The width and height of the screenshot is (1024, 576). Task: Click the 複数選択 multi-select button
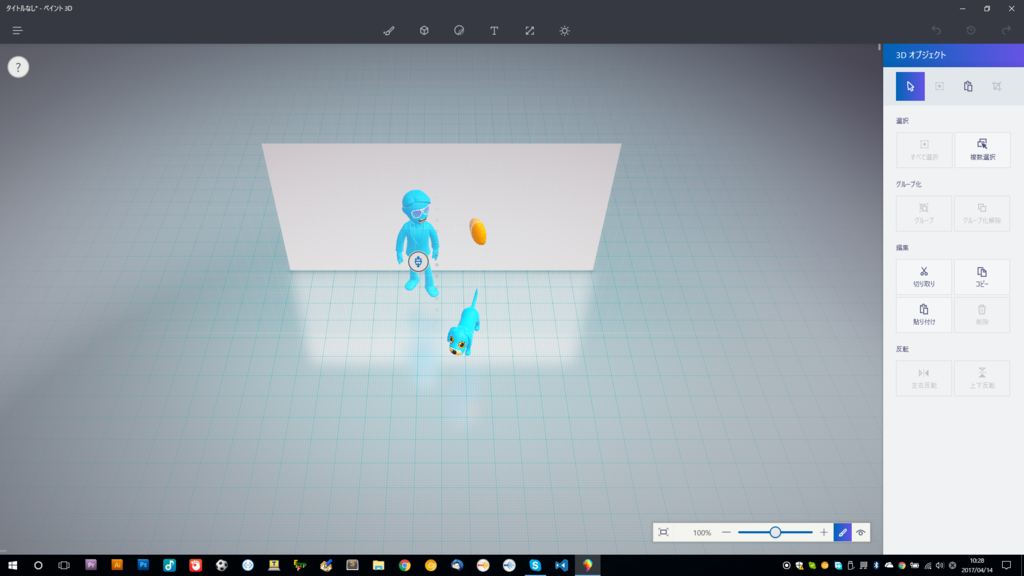982,150
